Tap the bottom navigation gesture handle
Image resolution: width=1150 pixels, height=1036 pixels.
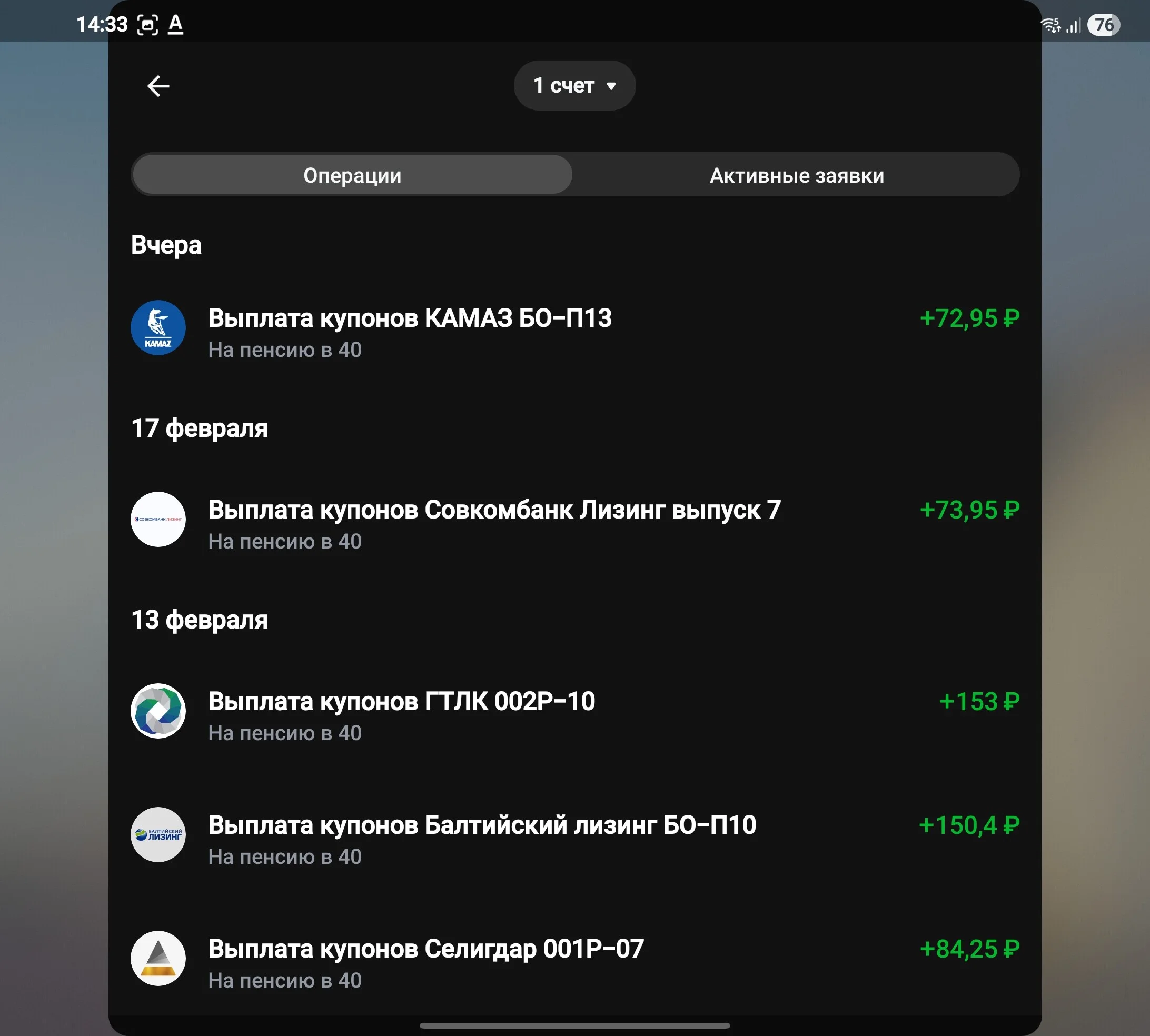pyautogui.click(x=575, y=1026)
